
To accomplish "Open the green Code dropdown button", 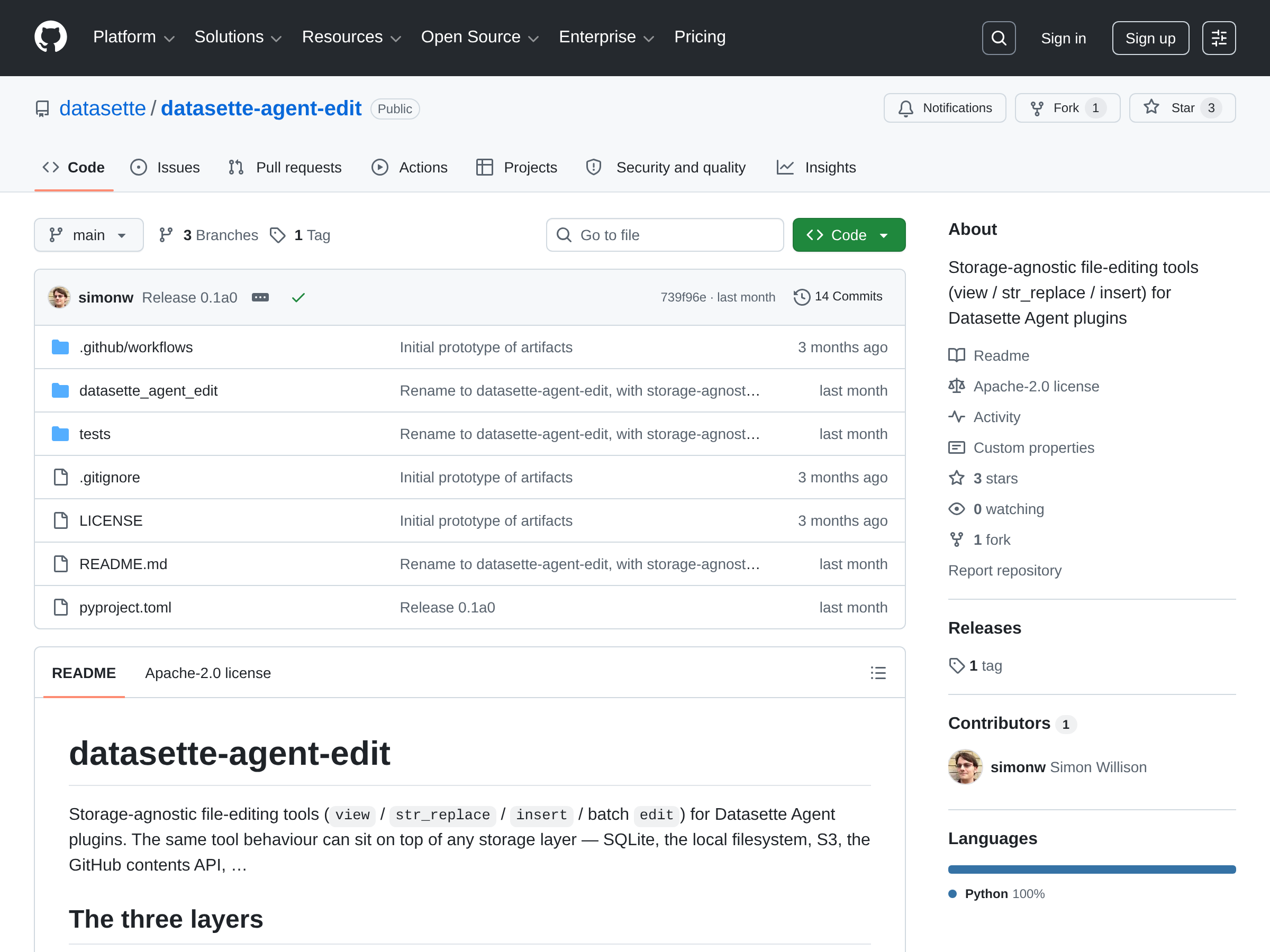I will pos(849,235).
